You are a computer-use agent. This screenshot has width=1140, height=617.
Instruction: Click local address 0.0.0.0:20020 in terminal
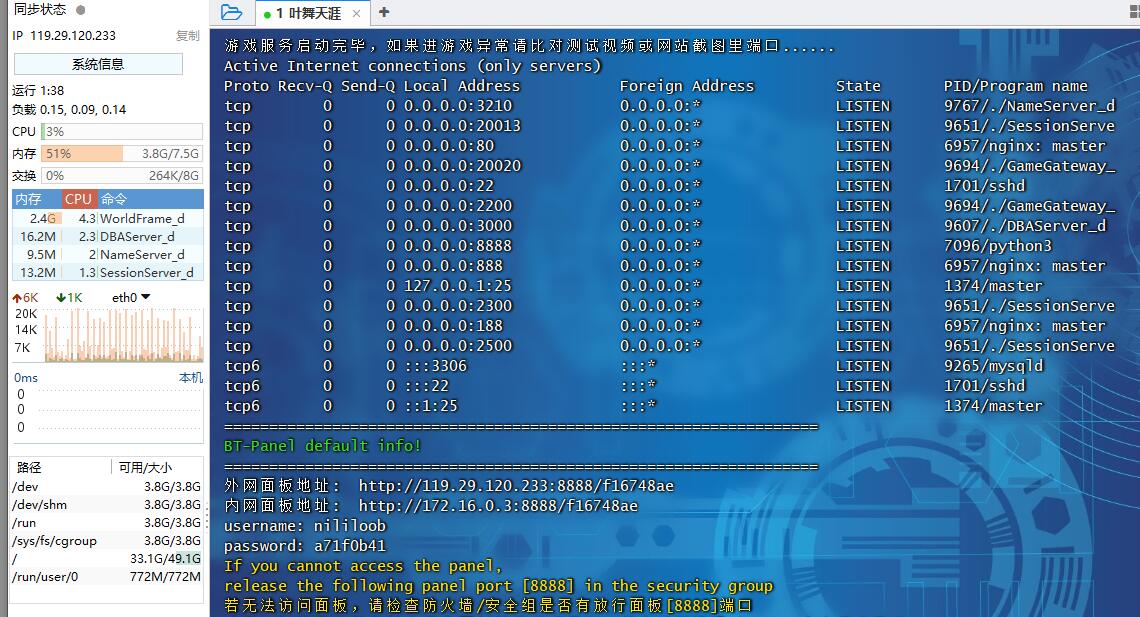(462, 166)
